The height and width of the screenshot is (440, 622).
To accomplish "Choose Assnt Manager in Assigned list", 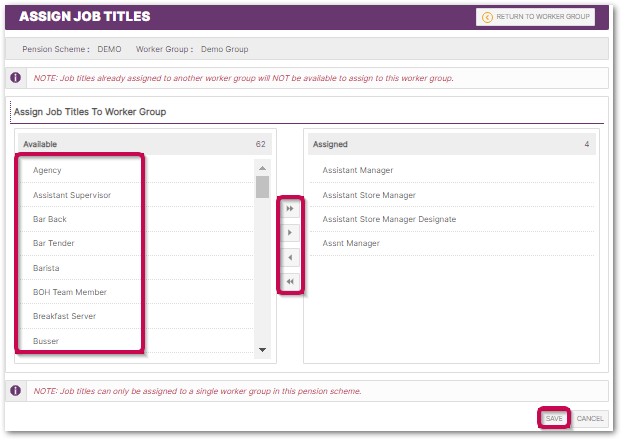I will coord(351,243).
